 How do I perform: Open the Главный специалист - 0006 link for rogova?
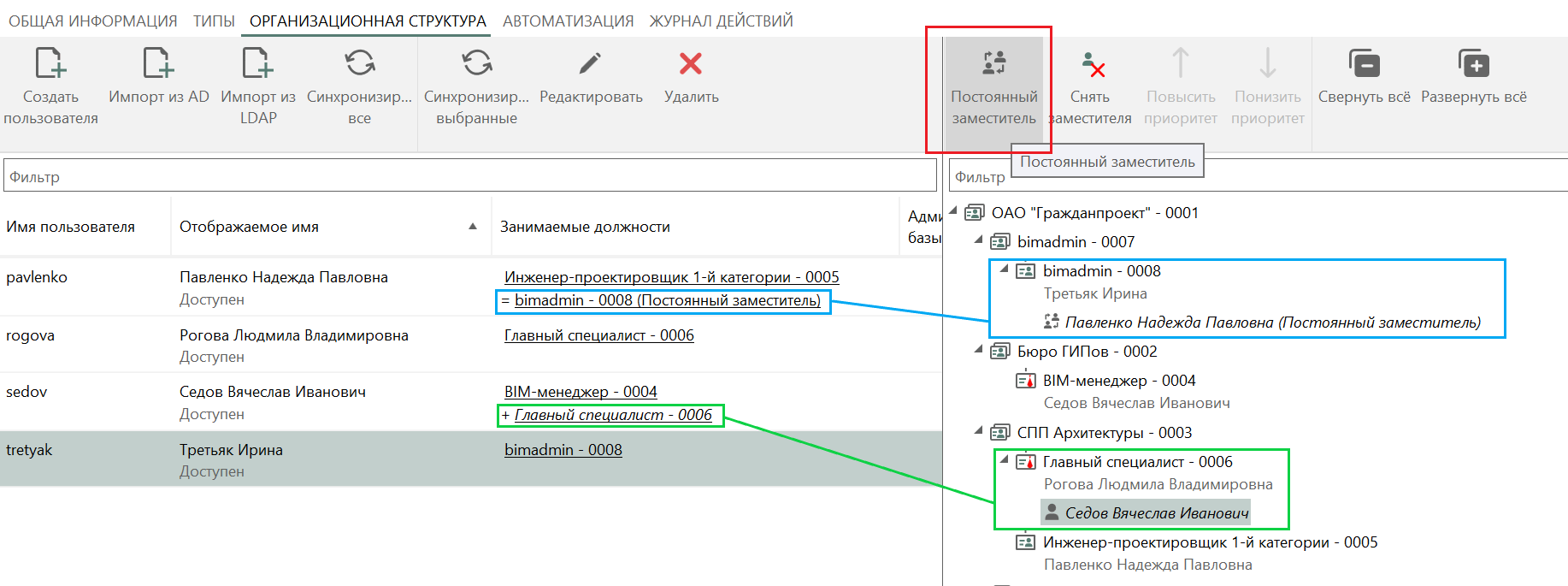point(598,335)
